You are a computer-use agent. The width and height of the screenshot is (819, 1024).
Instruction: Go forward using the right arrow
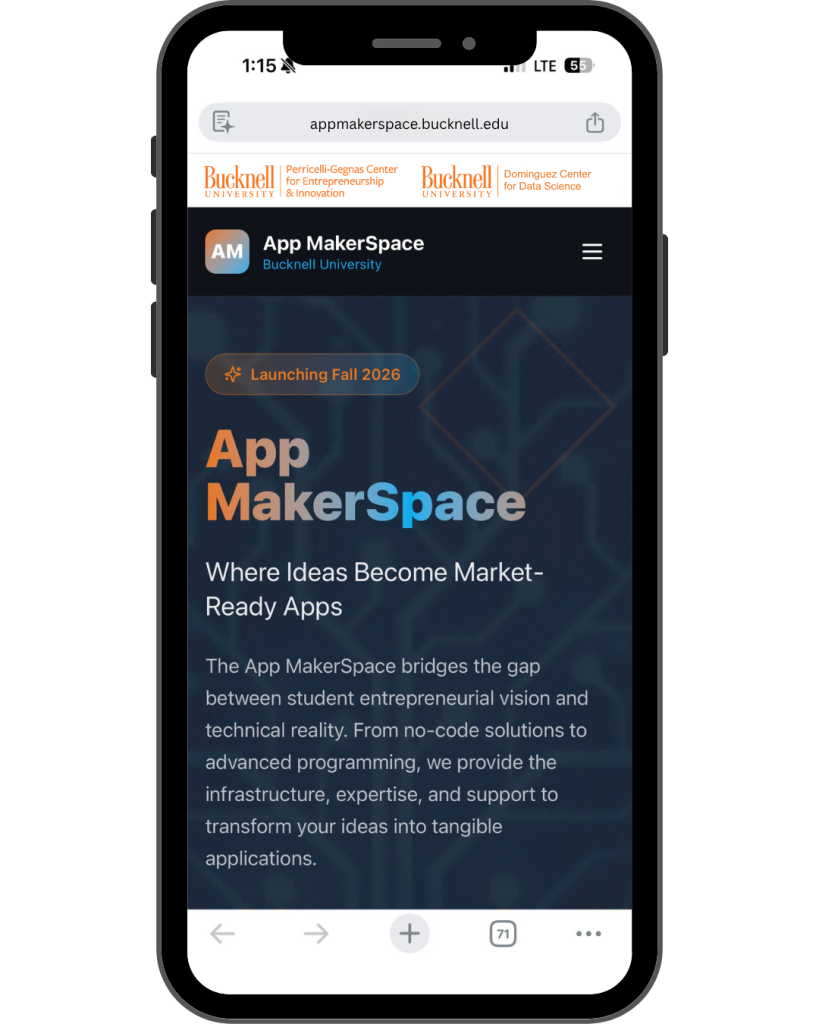click(316, 933)
